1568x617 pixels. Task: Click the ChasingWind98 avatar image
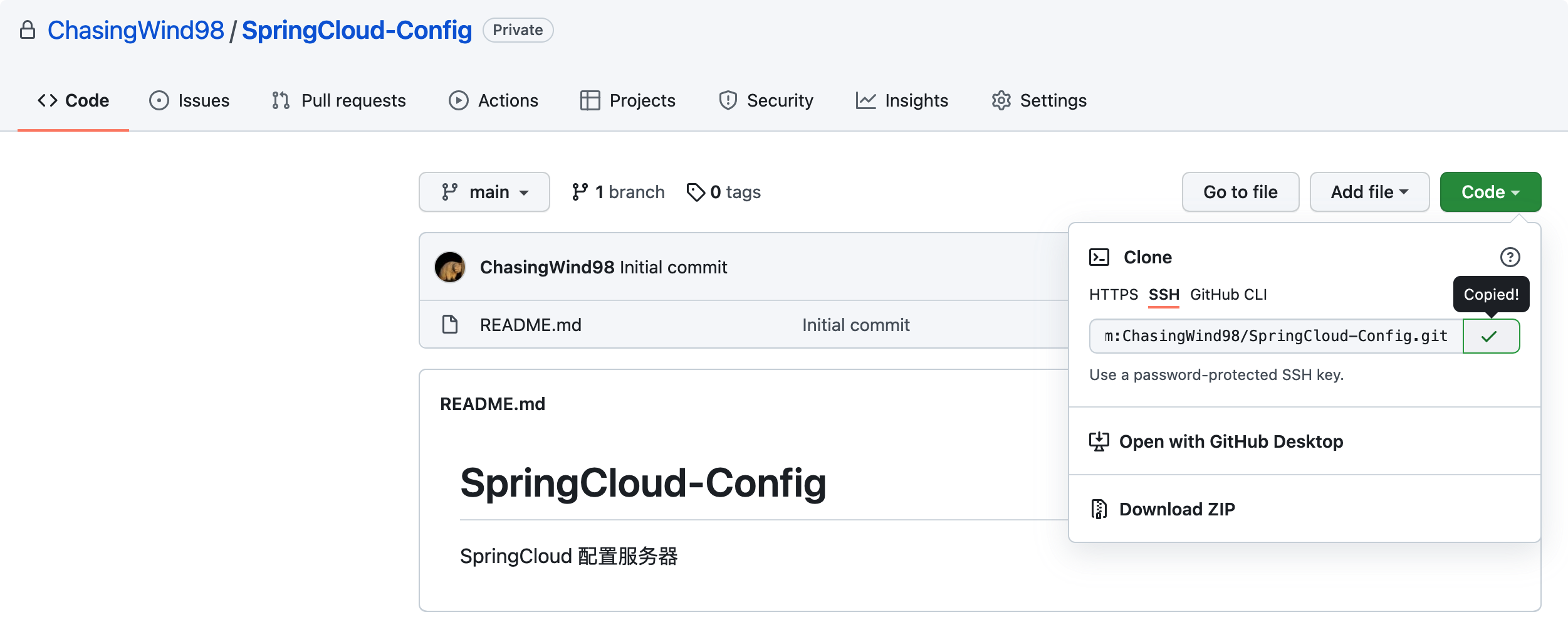point(450,267)
